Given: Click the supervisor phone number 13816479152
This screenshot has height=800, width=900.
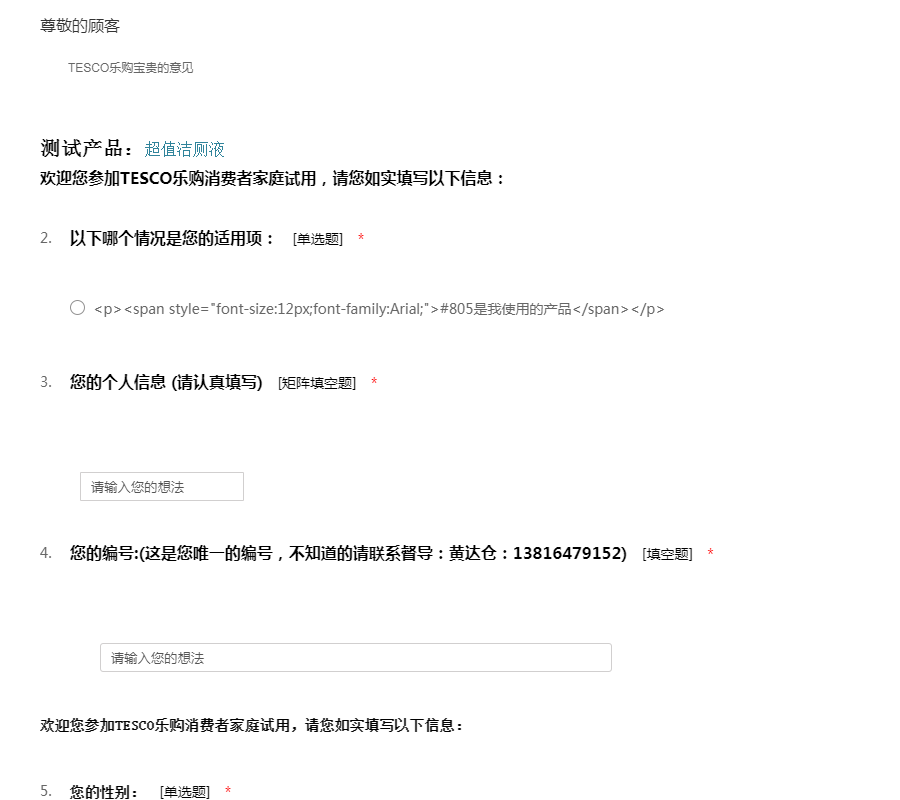Looking at the screenshot, I should pos(567,553).
